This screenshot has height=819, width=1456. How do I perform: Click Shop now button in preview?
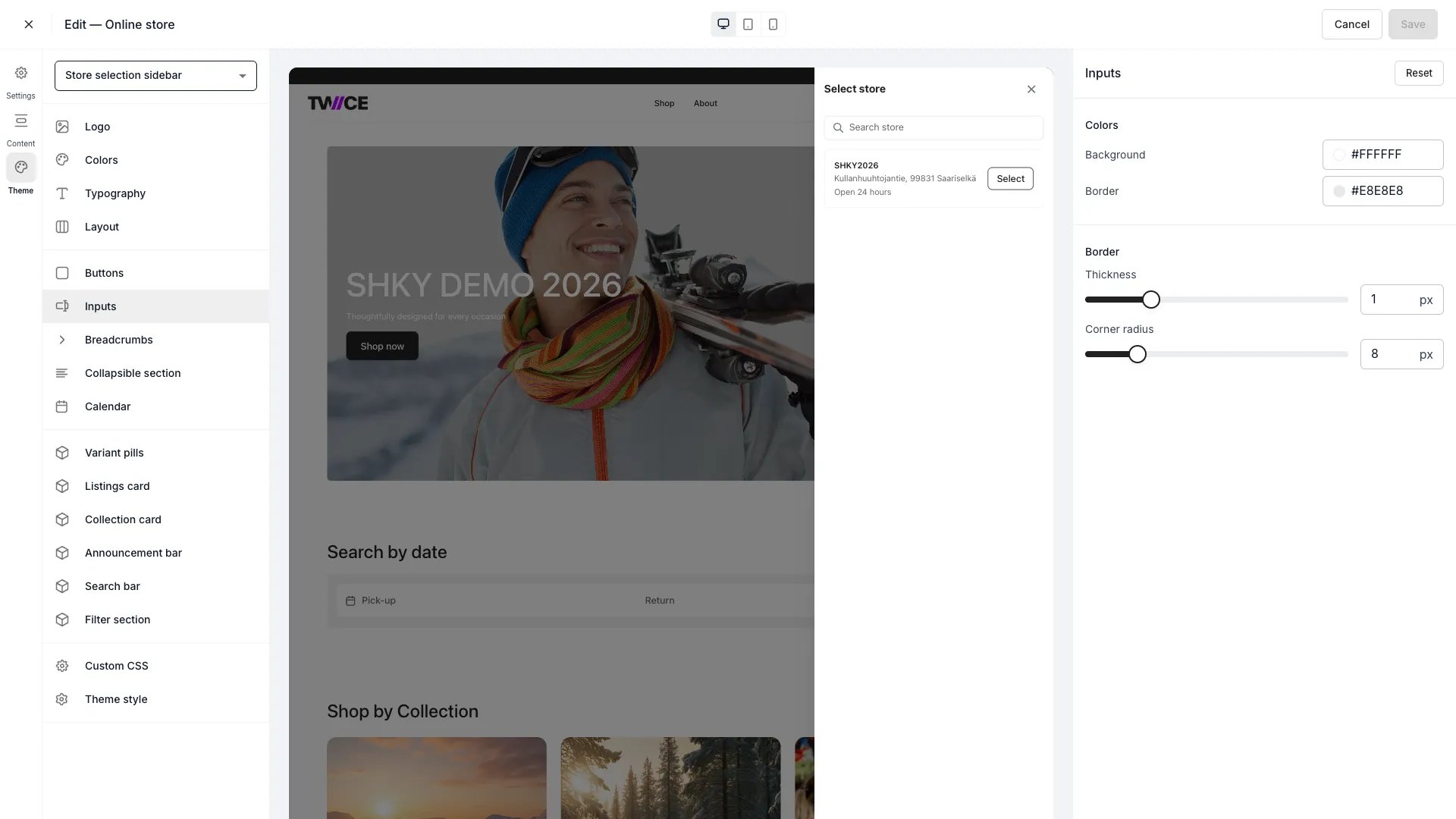tap(382, 346)
